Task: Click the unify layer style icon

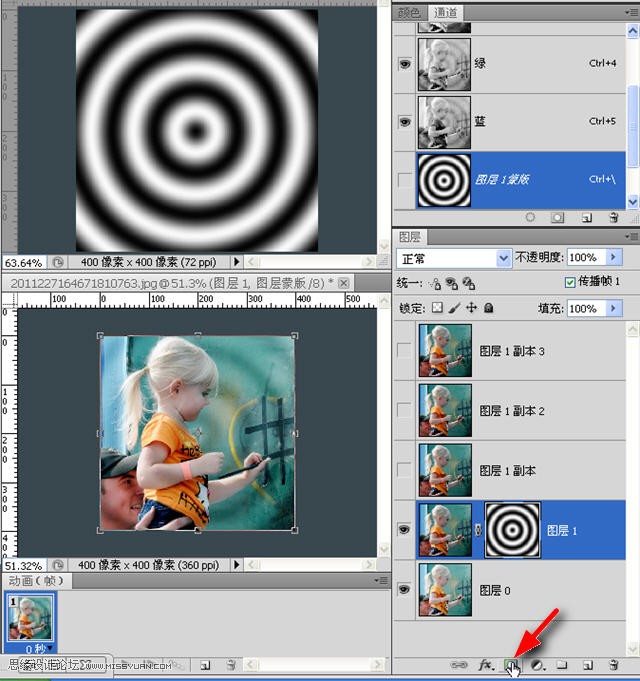Action: pyautogui.click(x=468, y=284)
